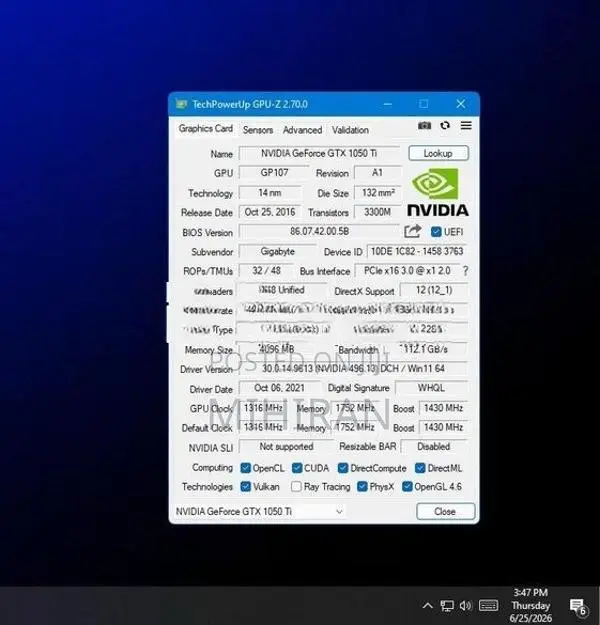The height and width of the screenshot is (625, 600).
Task: Click the Driver Version field 30.0.14.9613
Action: tap(353, 369)
